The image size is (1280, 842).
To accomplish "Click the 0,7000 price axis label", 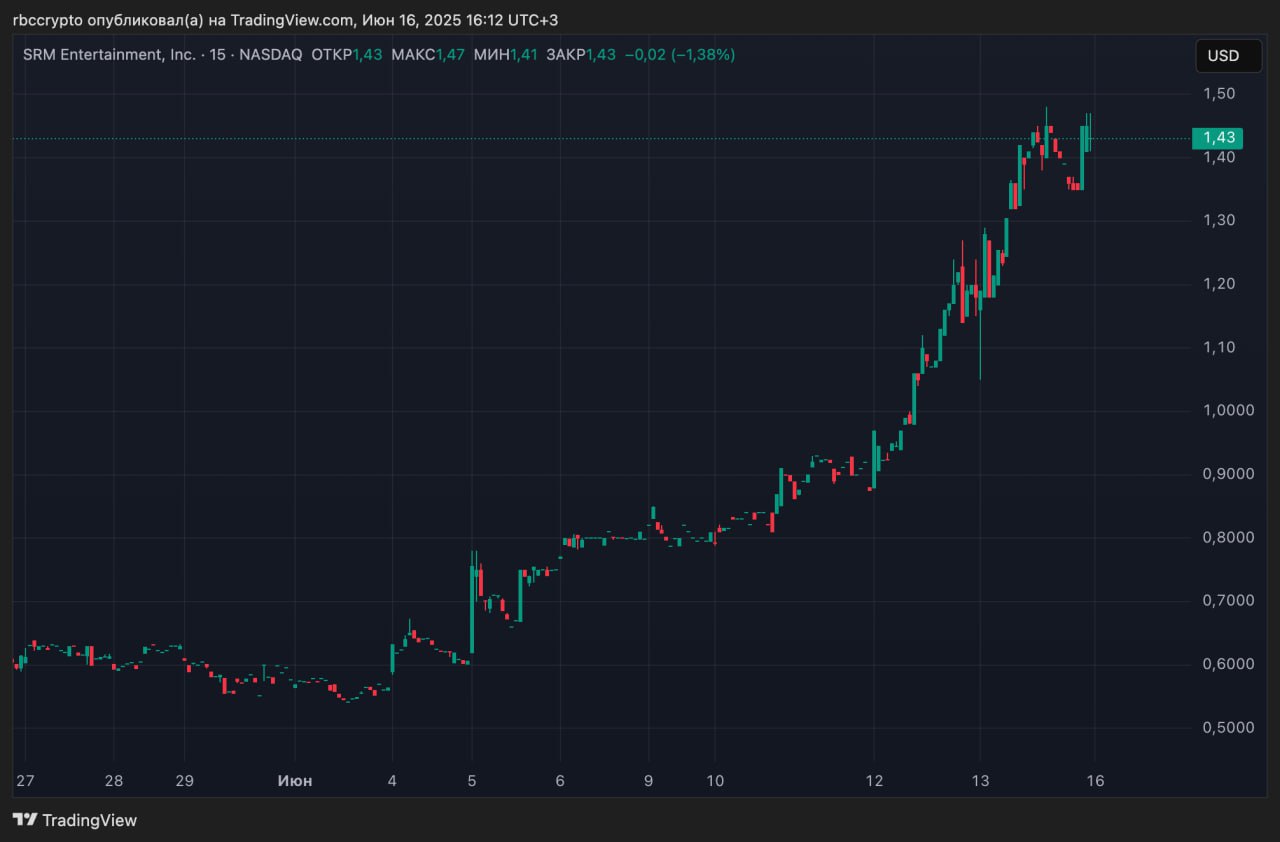I will (1226, 601).
